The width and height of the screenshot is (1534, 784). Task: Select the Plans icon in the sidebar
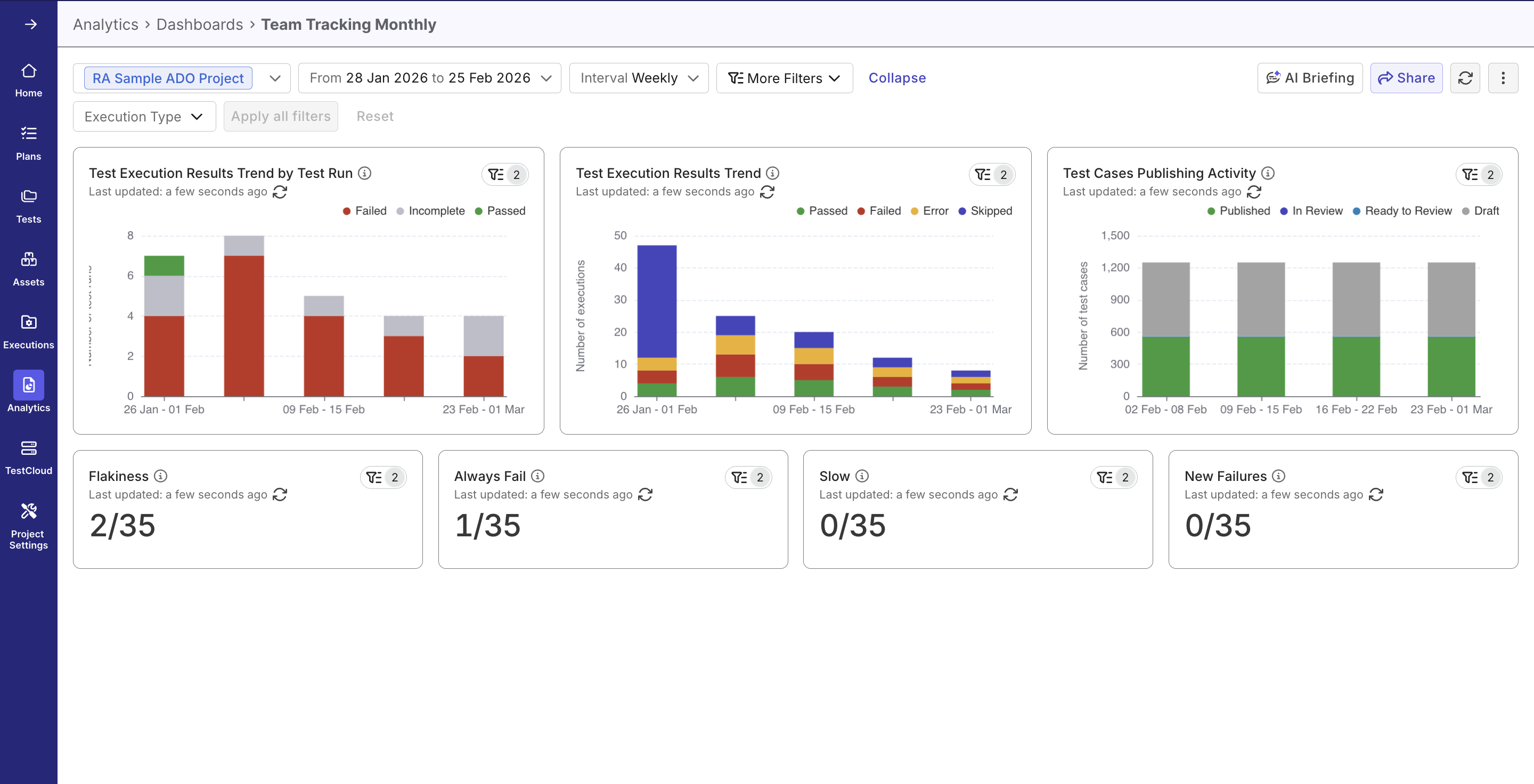pos(29,142)
